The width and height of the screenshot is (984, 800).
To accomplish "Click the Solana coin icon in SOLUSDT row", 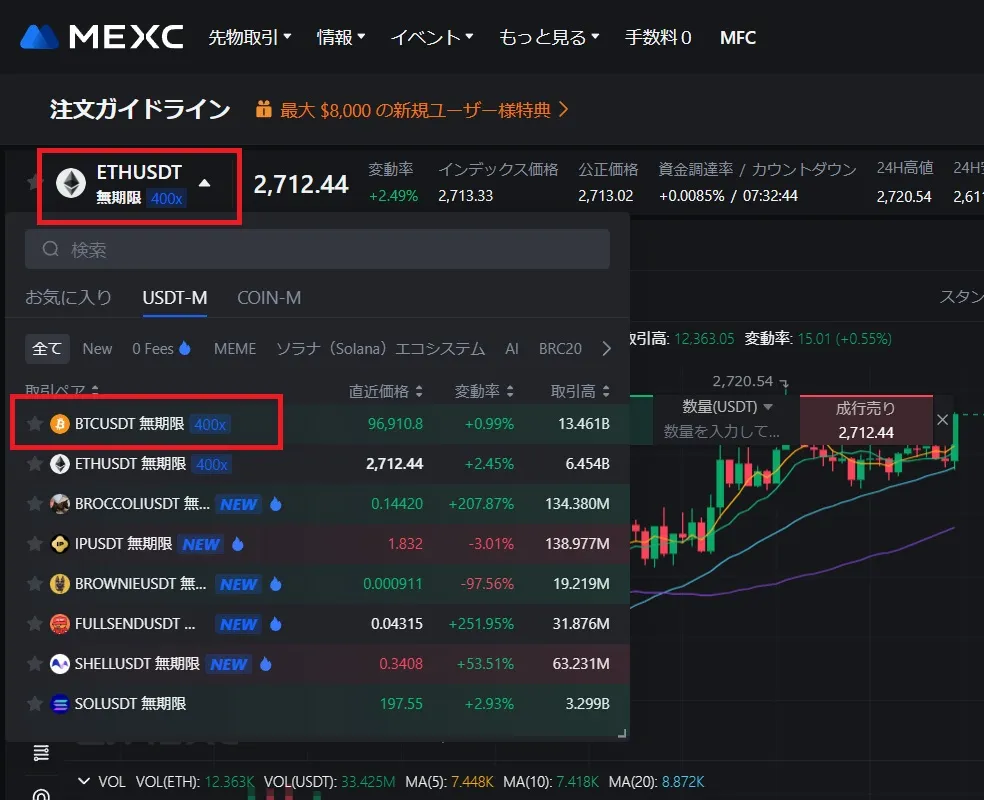I will [x=58, y=704].
